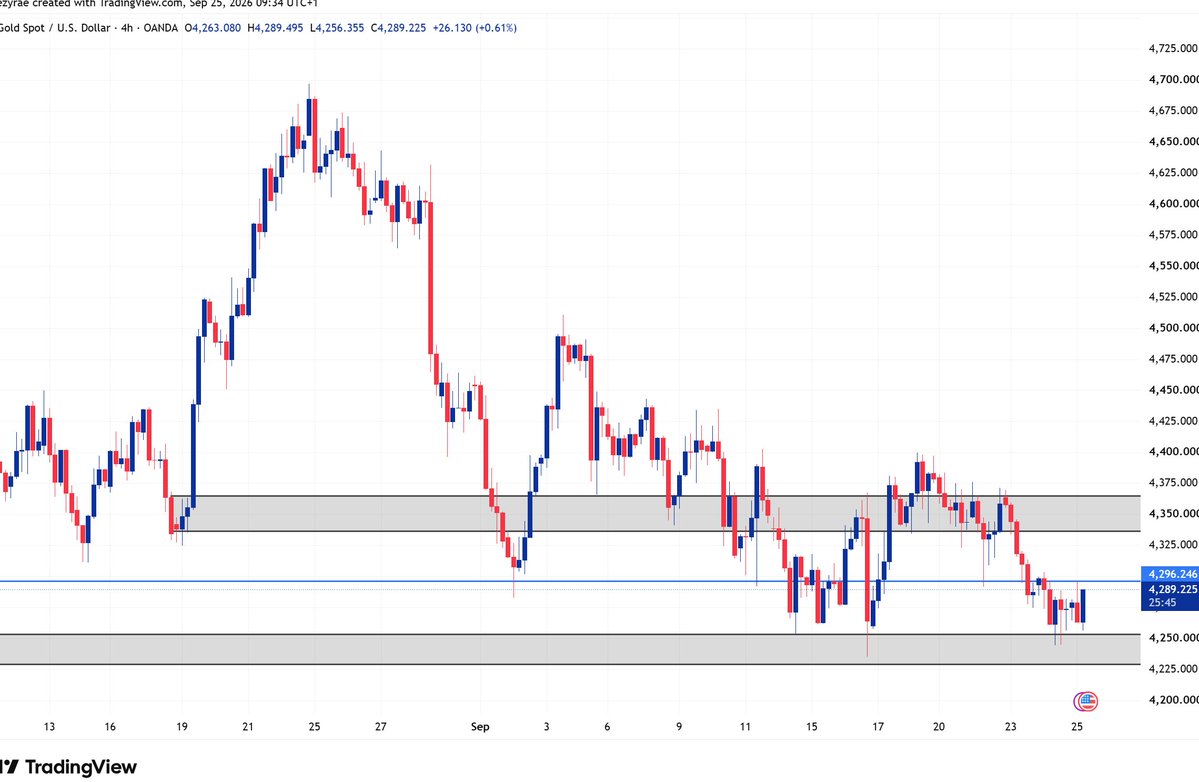Click the change value +26.130 (+0.61%)

(x=474, y=28)
